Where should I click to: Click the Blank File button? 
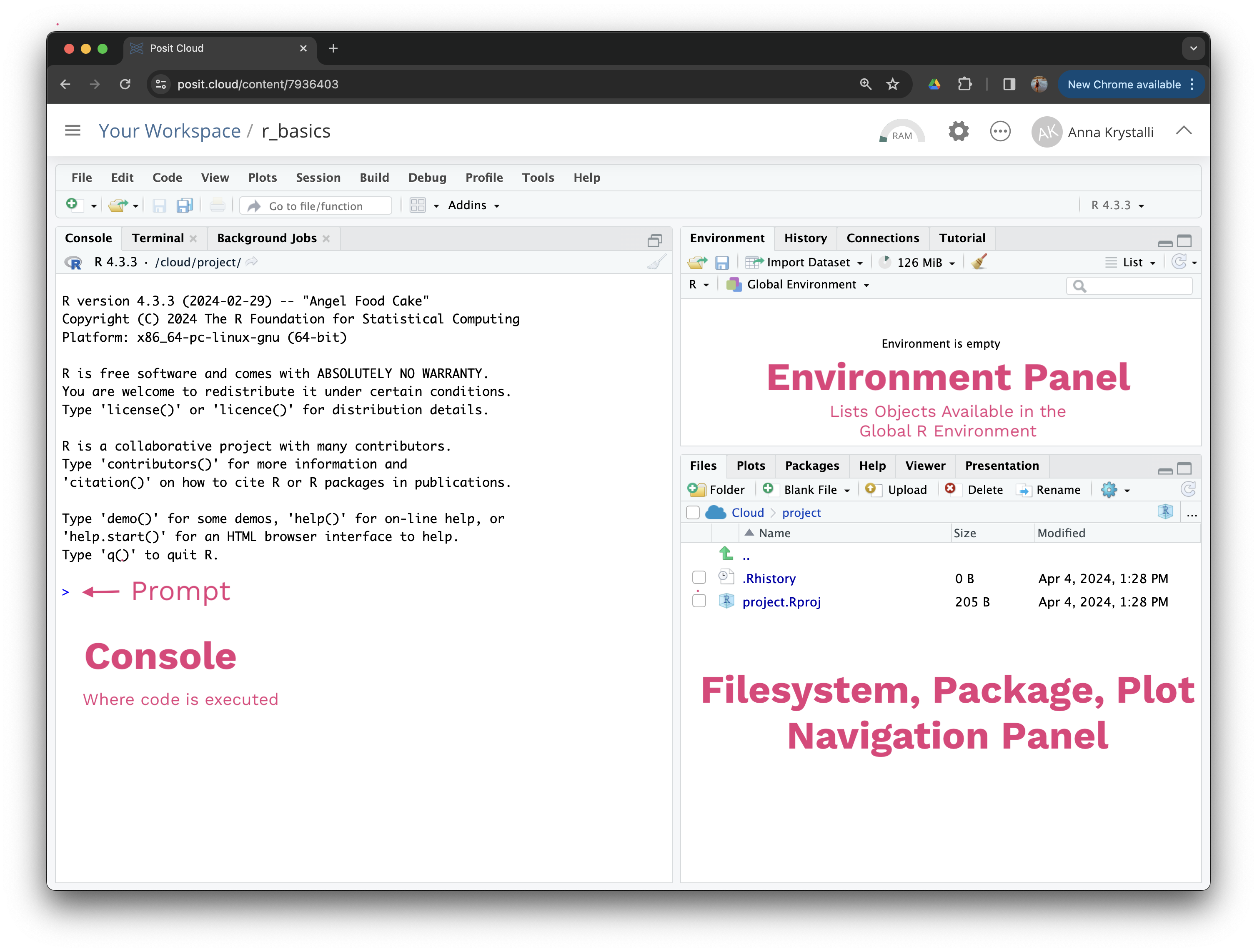806,489
